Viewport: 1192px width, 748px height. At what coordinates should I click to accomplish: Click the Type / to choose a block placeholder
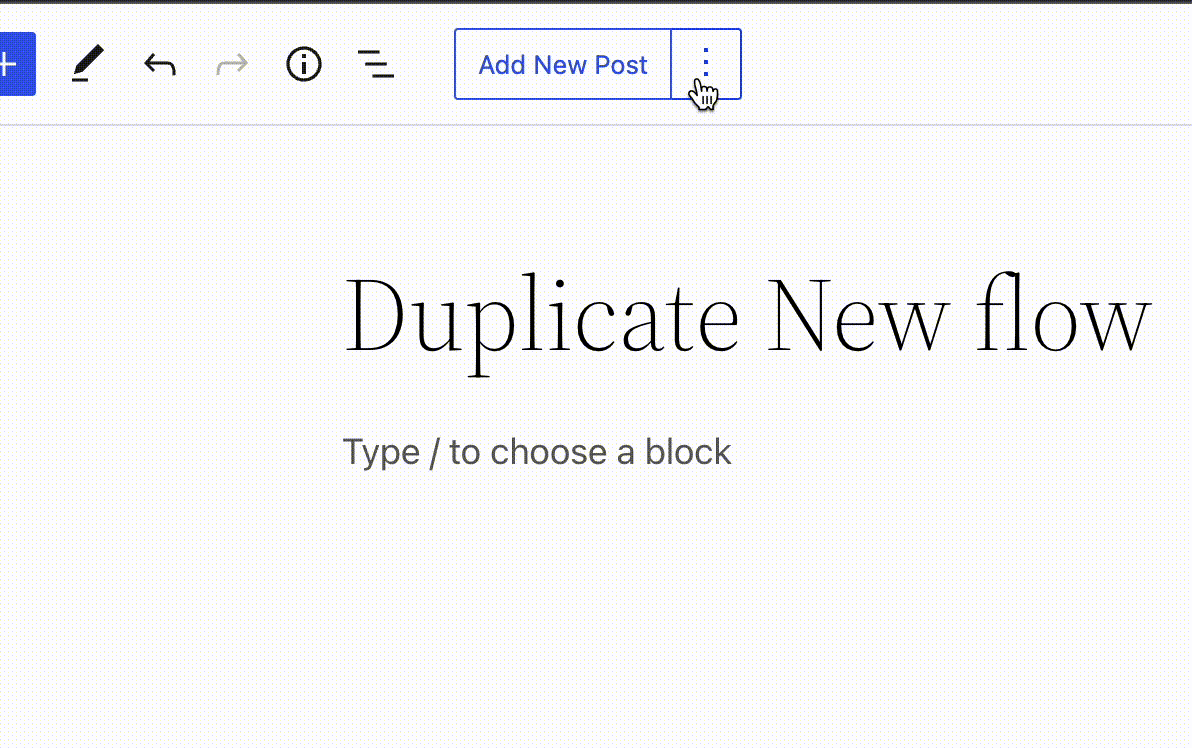pyautogui.click(x=537, y=452)
